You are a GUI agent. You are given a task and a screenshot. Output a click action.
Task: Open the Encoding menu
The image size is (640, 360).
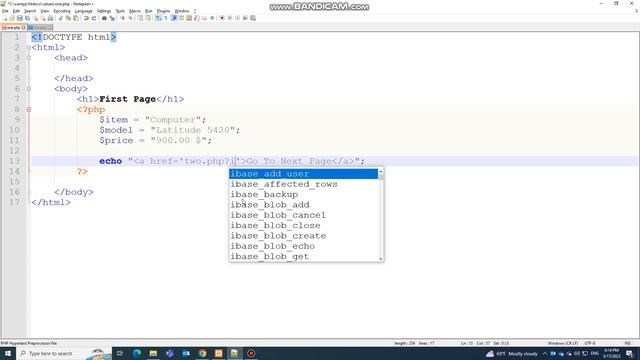click(62, 11)
